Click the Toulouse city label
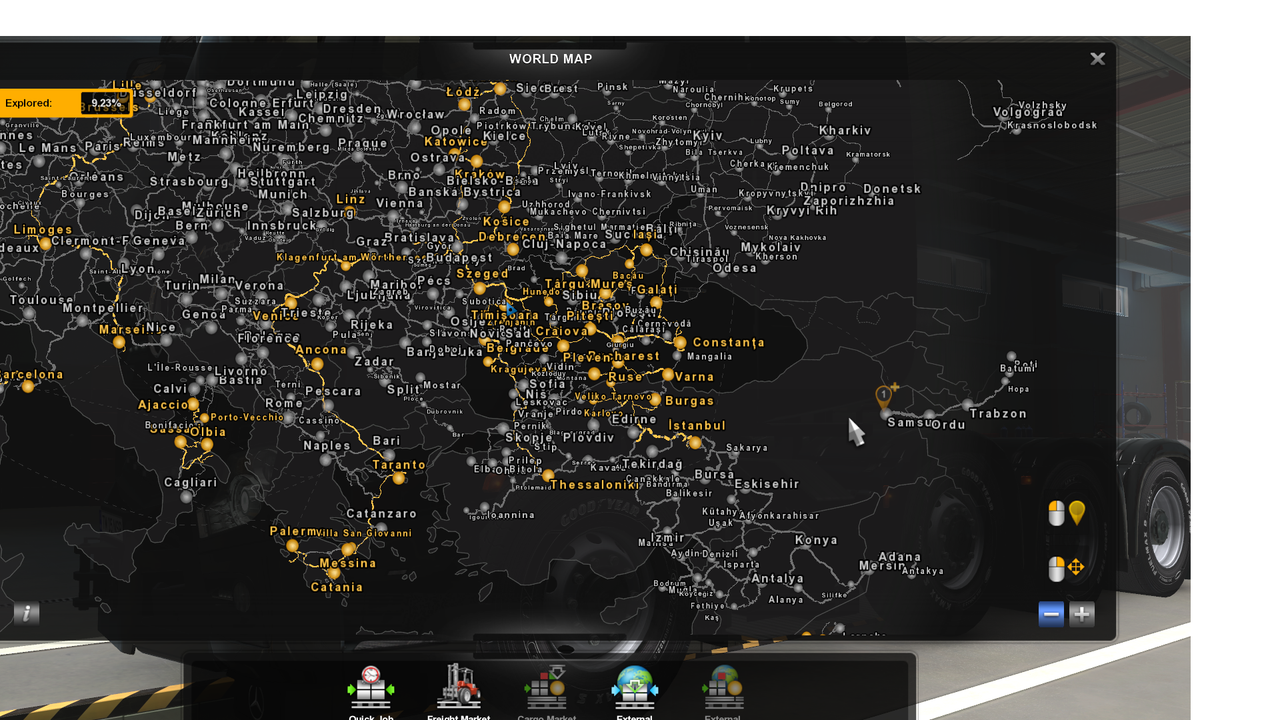The height and width of the screenshot is (720, 1280). [x=42, y=300]
